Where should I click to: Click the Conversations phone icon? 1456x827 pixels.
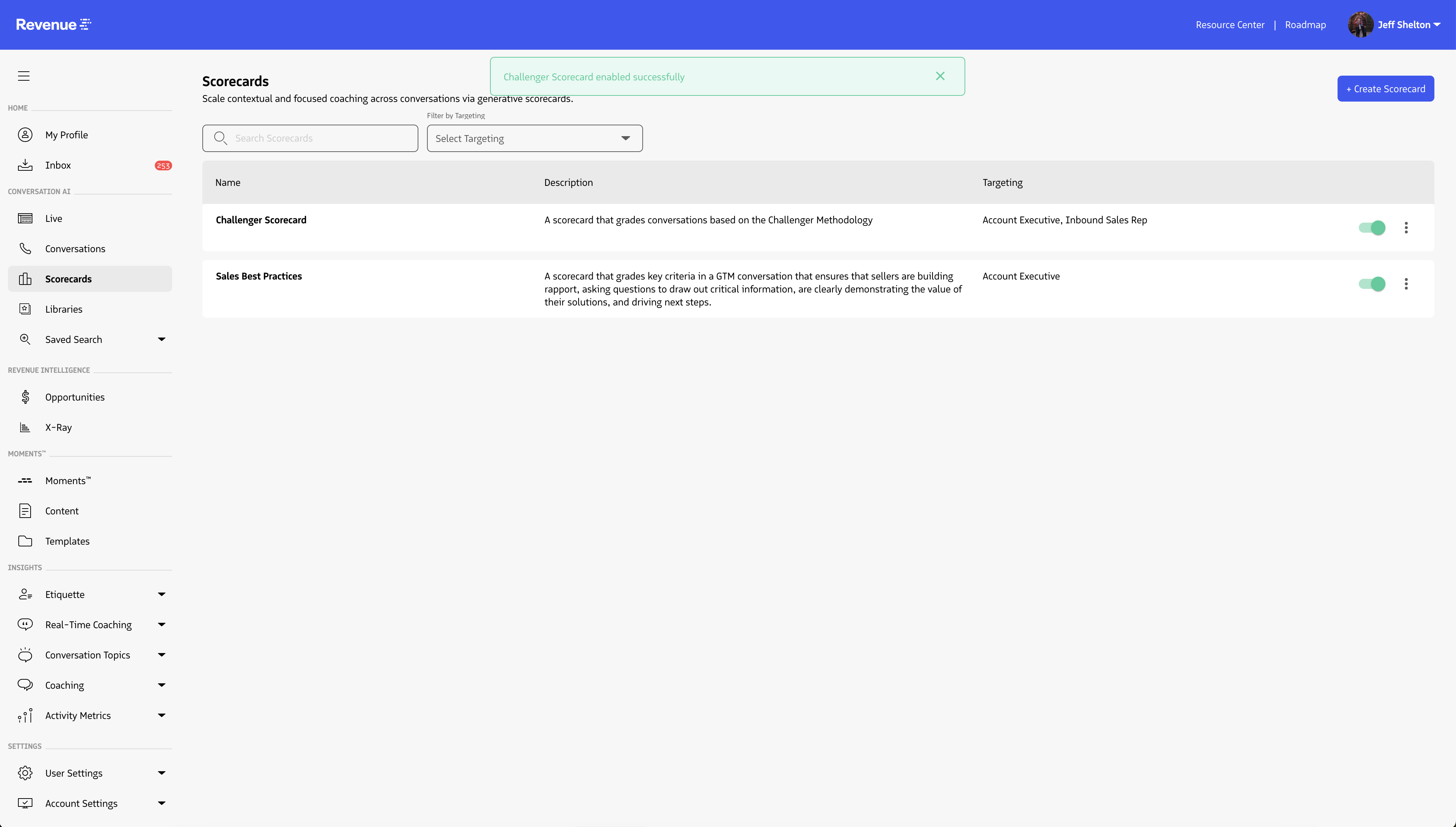coord(25,248)
